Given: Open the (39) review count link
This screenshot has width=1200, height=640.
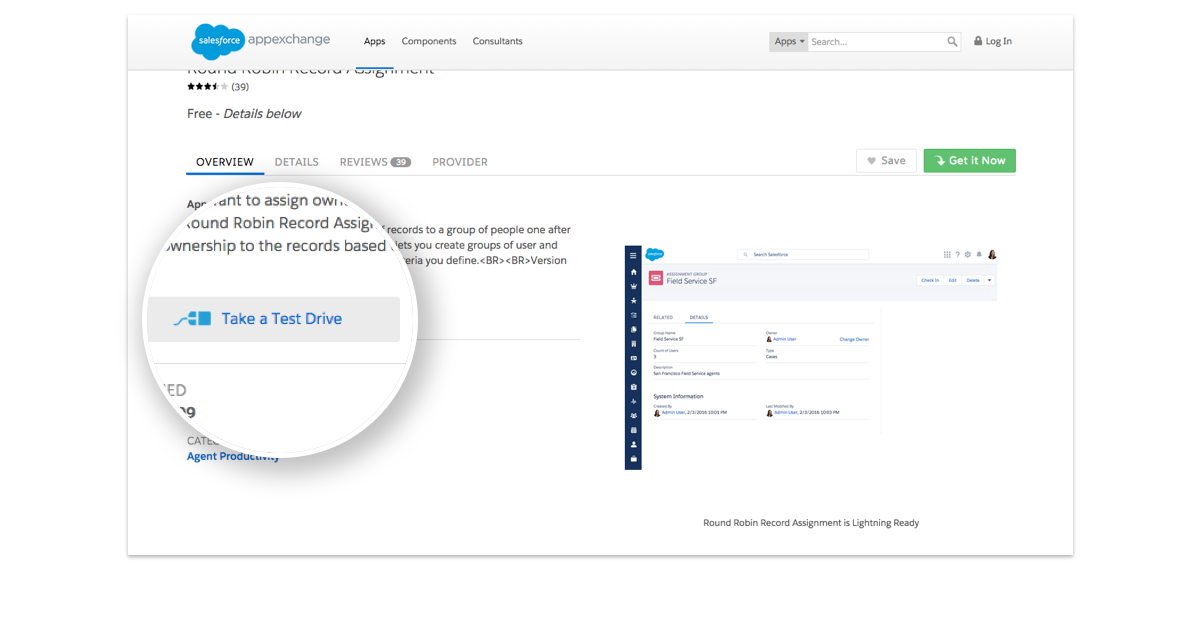Looking at the screenshot, I should click(x=240, y=87).
